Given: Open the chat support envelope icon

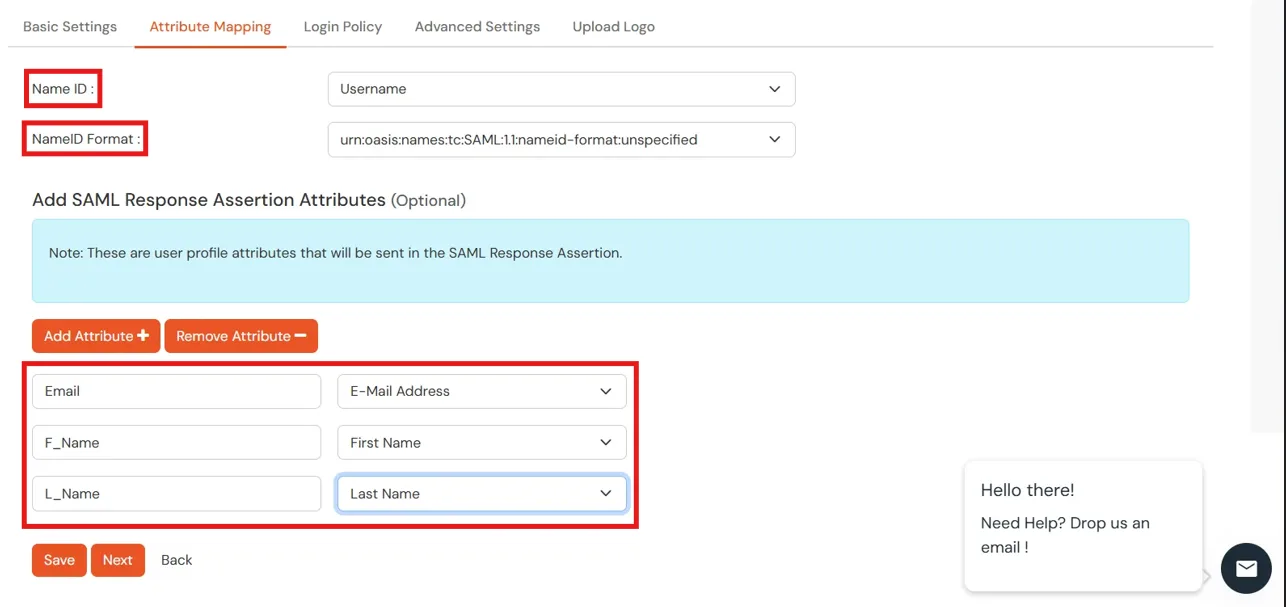Looking at the screenshot, I should tap(1246, 568).
